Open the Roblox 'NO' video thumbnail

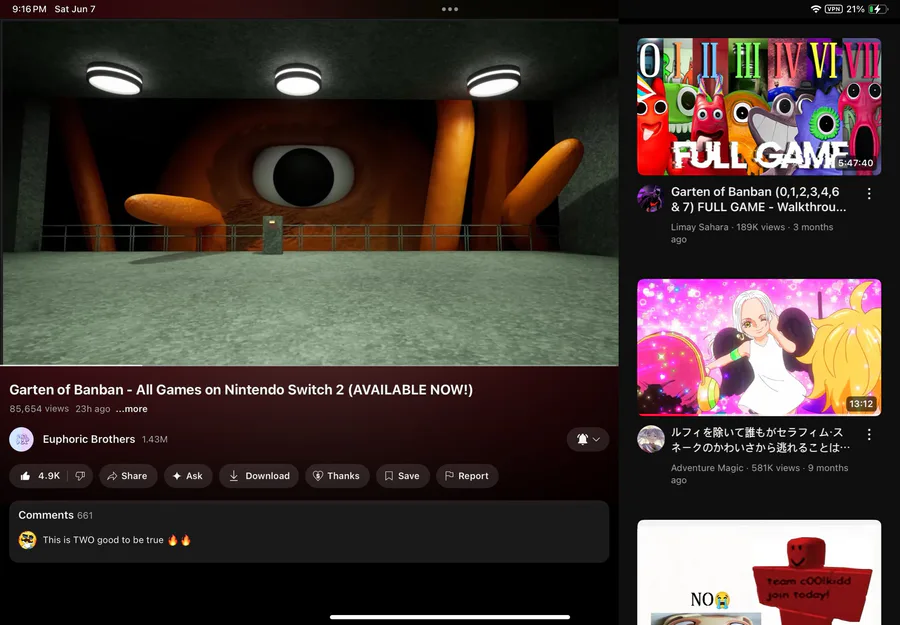tap(759, 572)
